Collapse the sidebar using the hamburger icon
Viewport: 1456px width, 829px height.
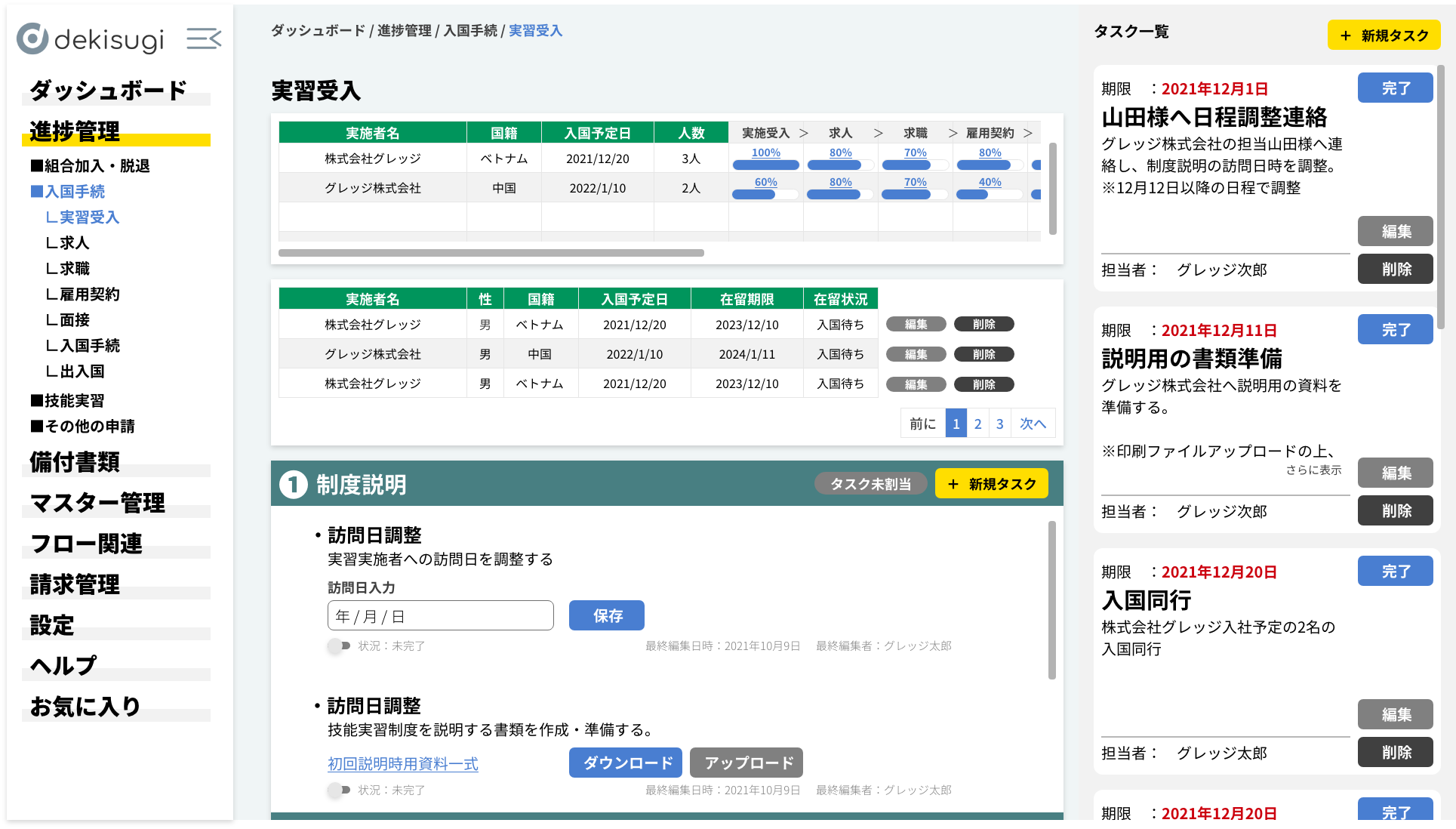[202, 38]
